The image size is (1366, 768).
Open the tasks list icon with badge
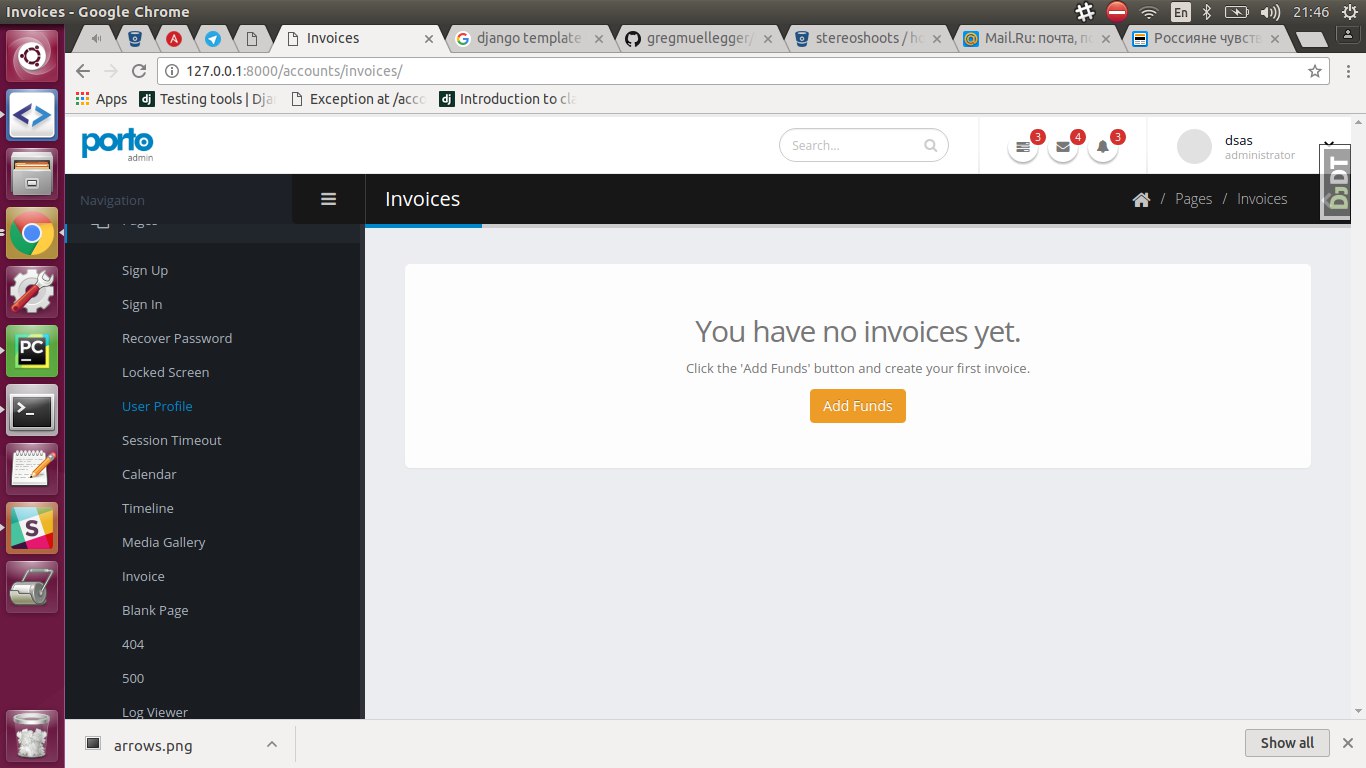point(1022,147)
